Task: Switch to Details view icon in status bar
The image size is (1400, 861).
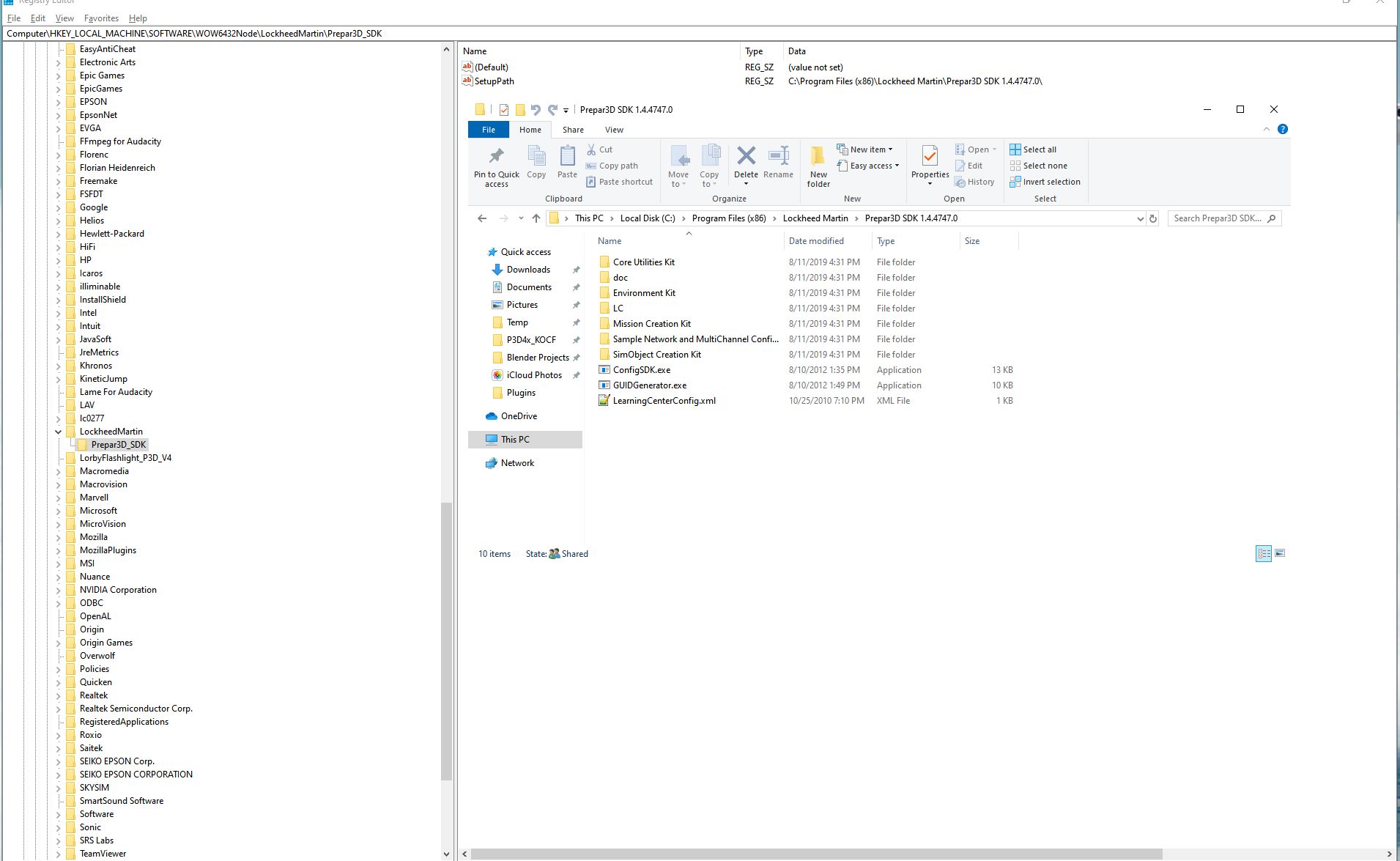Action: tap(1264, 554)
